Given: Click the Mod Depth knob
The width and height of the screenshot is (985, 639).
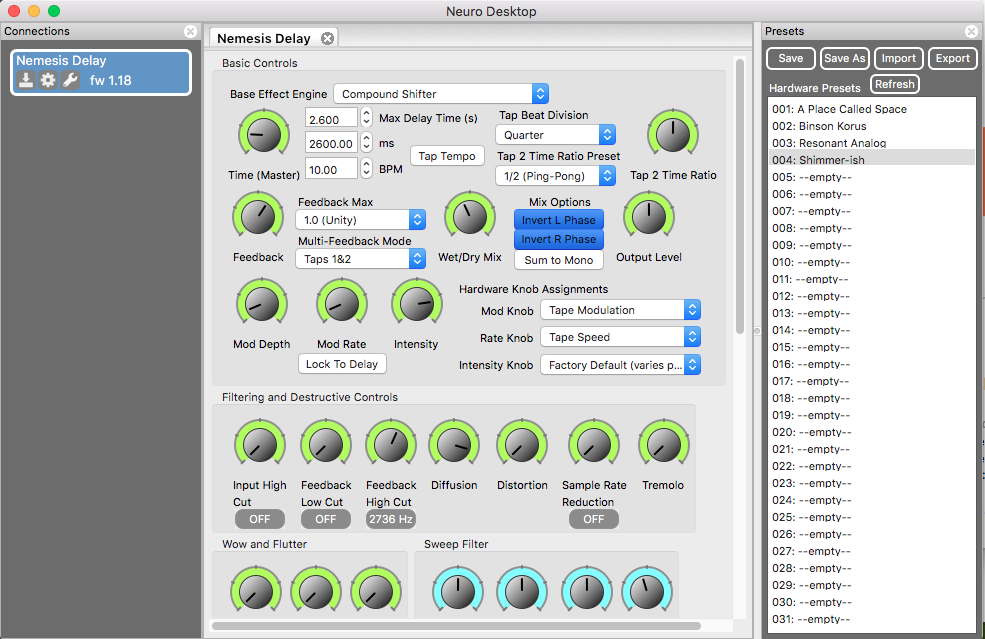Looking at the screenshot, I should click(262, 304).
